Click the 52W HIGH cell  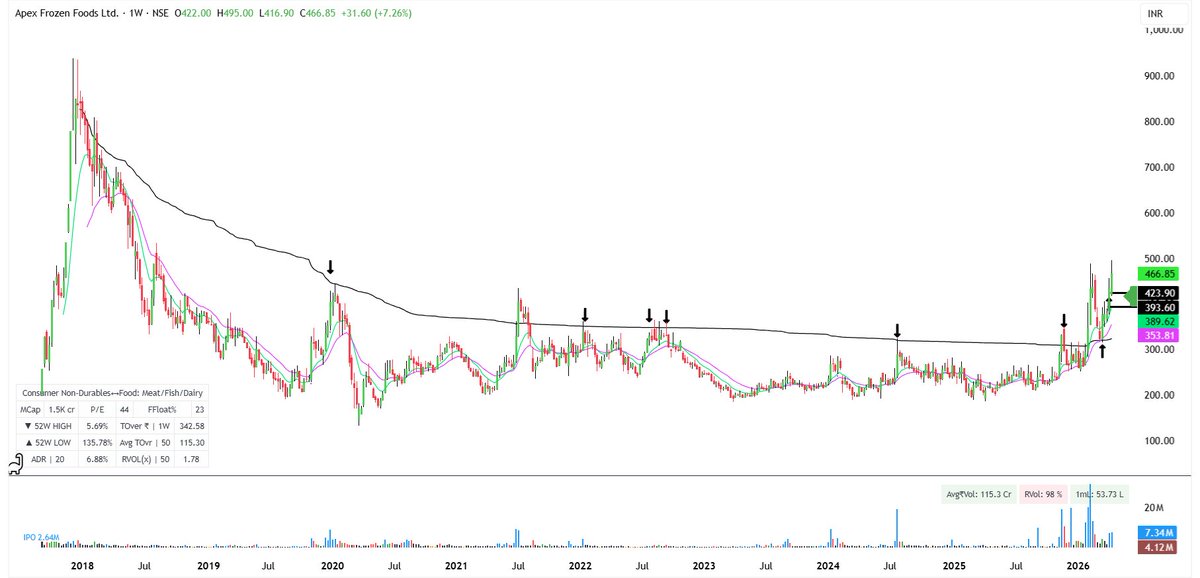[48, 426]
